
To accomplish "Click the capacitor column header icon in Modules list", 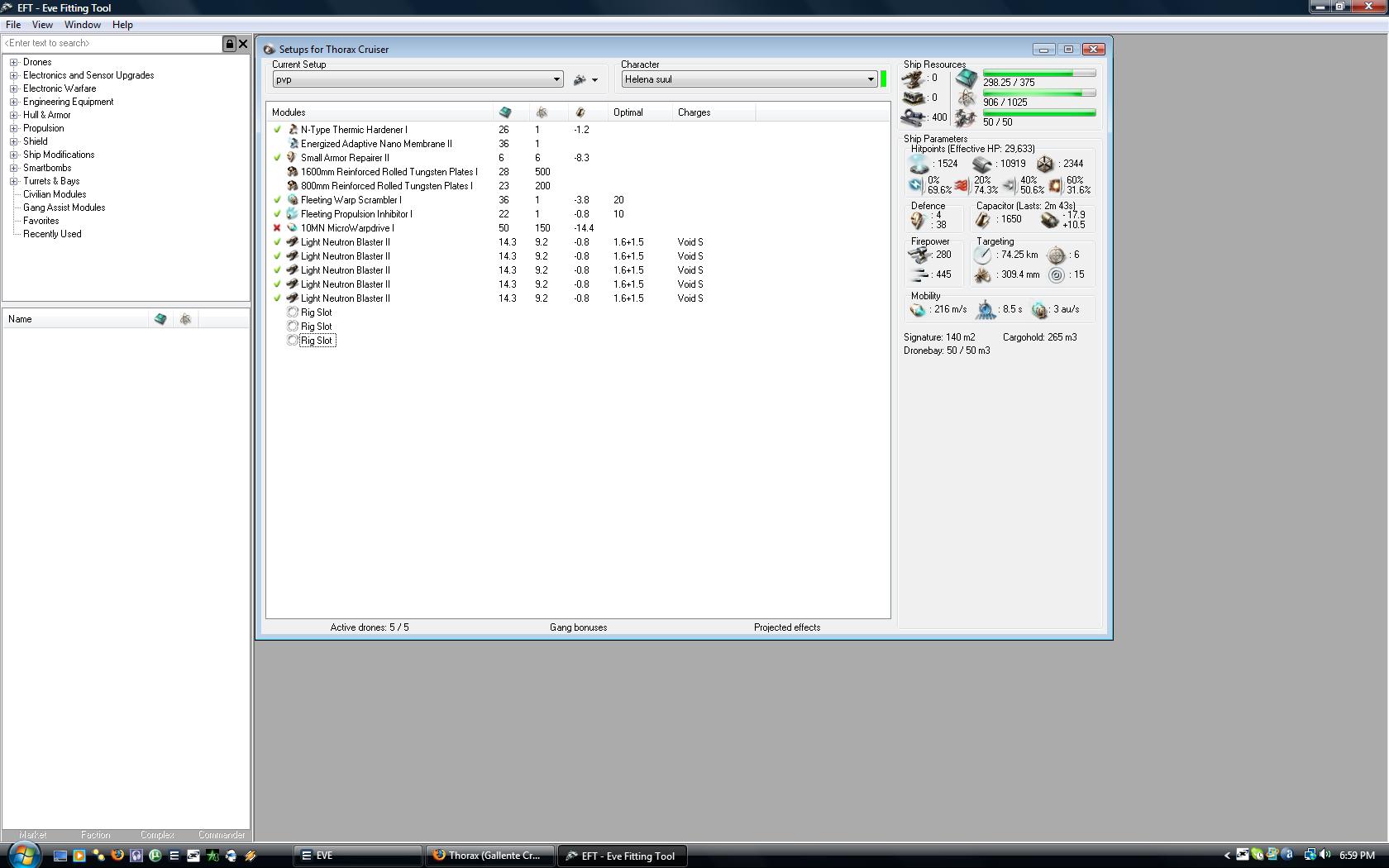I will [580, 112].
